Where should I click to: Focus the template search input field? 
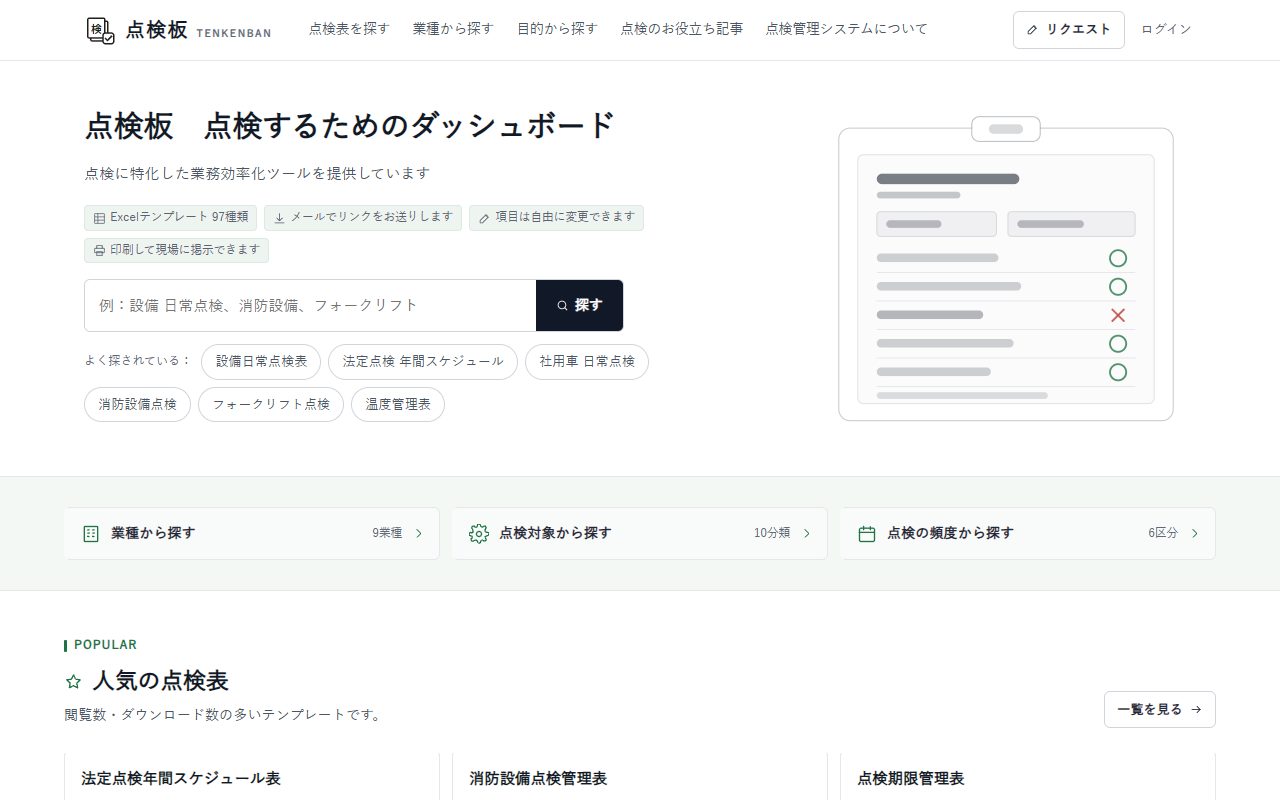[310, 306]
